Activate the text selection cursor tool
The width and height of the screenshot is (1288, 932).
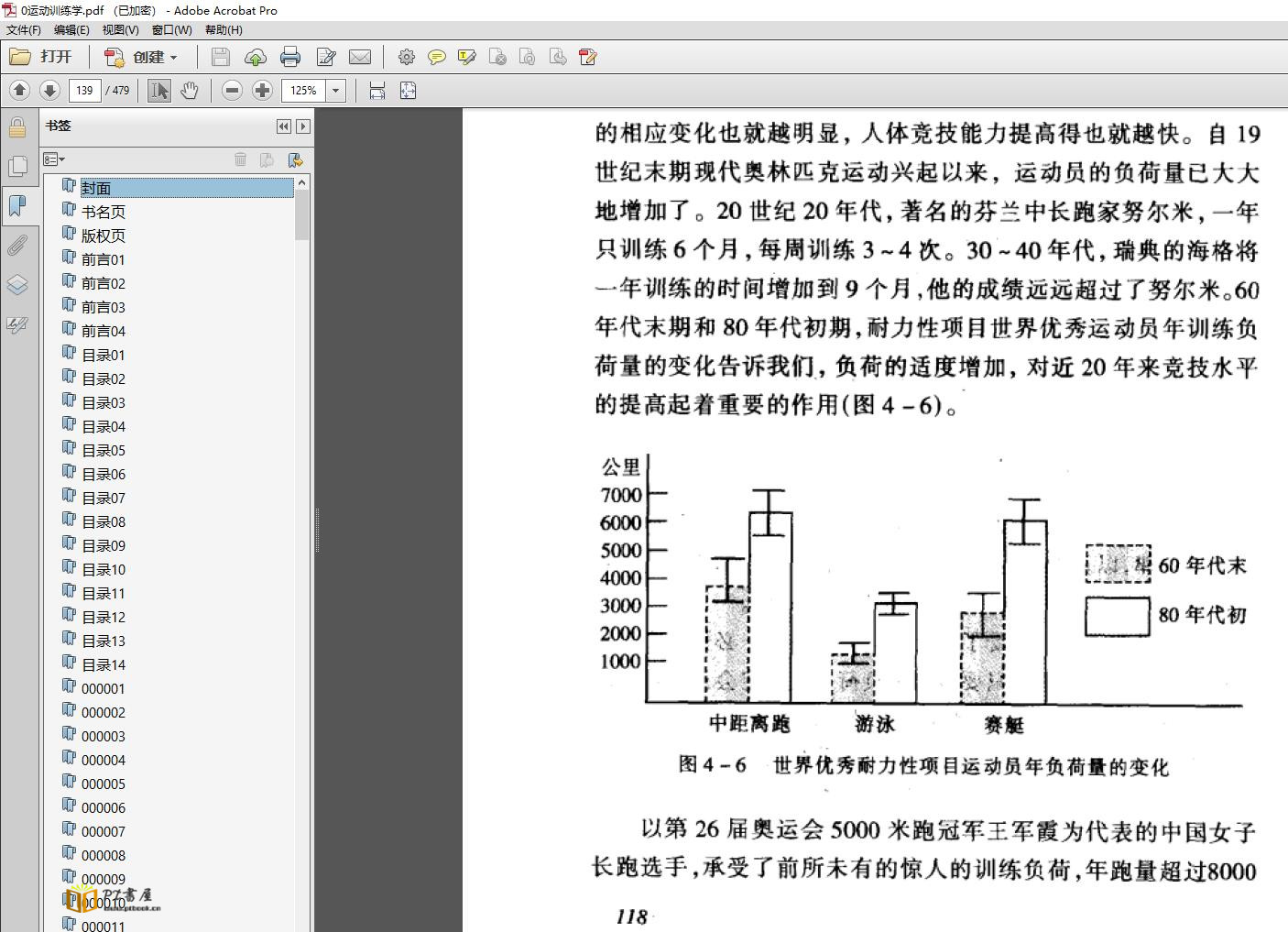(159, 90)
